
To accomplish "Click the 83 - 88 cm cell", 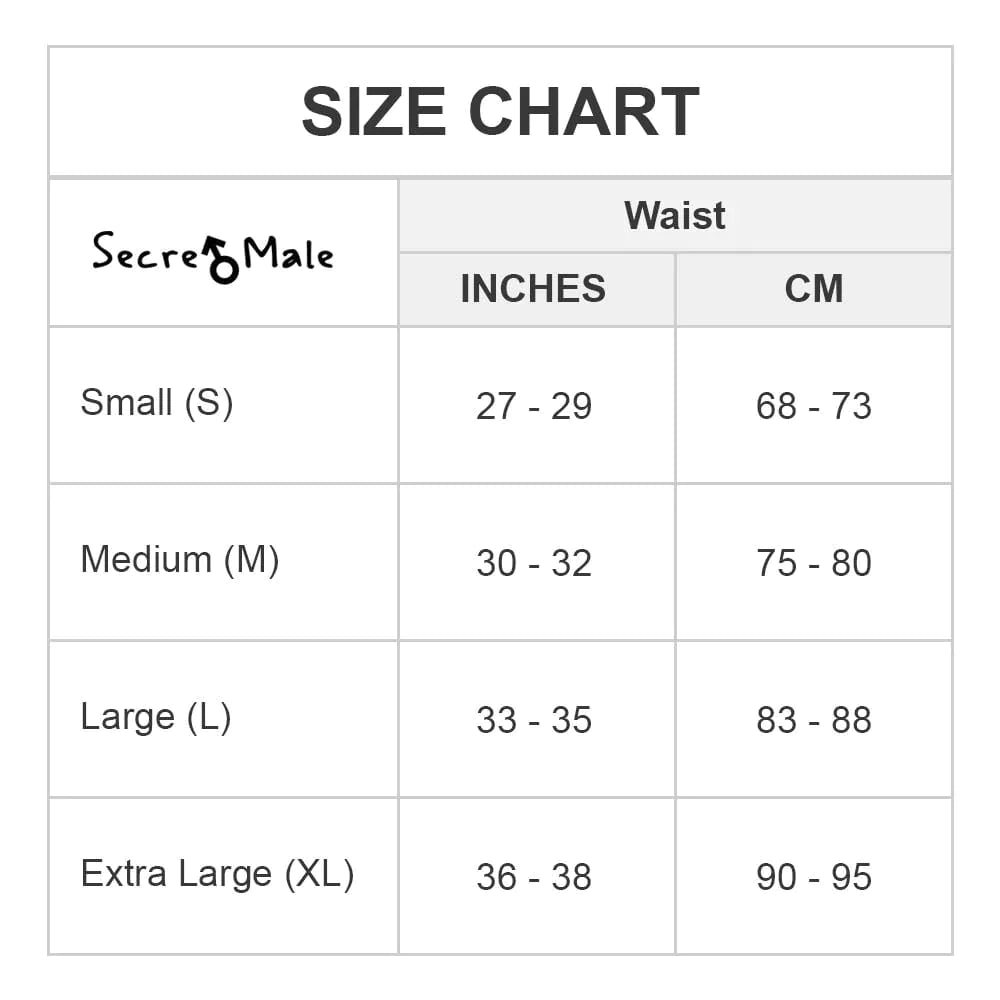I will (x=814, y=720).
